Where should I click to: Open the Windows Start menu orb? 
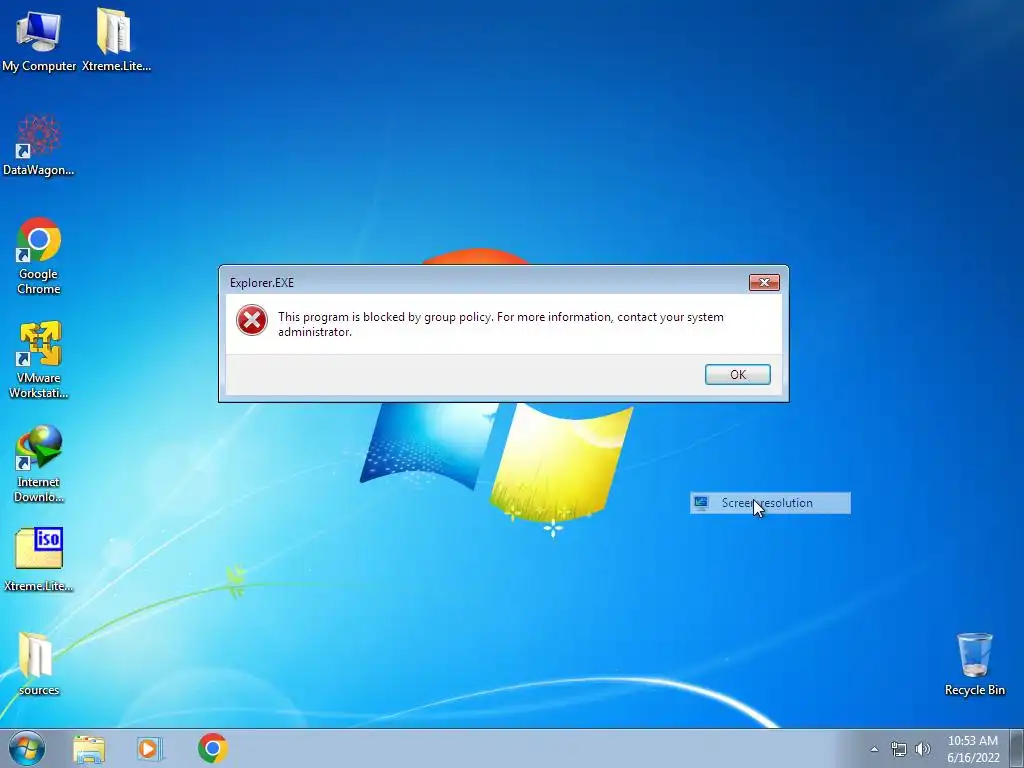click(x=27, y=748)
